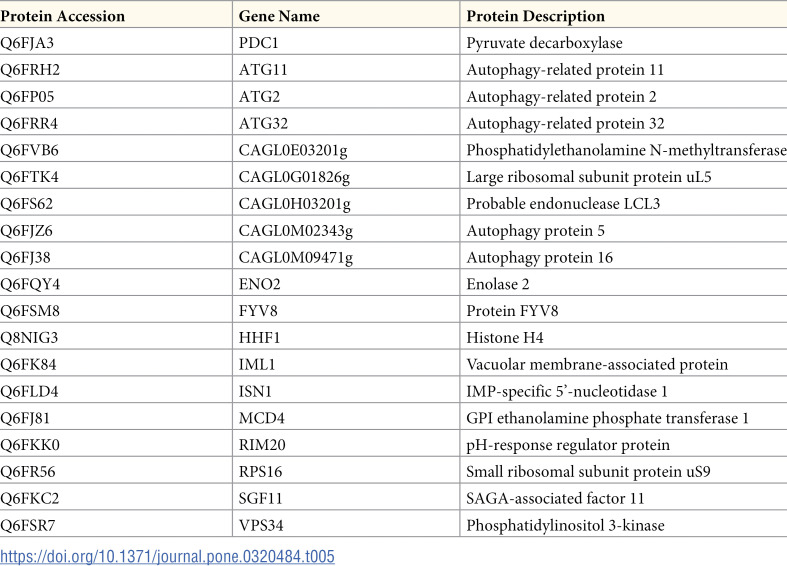Click the Pyruvate decarboxylase description
This screenshot has height=566, width=787.
[x=544, y=43]
